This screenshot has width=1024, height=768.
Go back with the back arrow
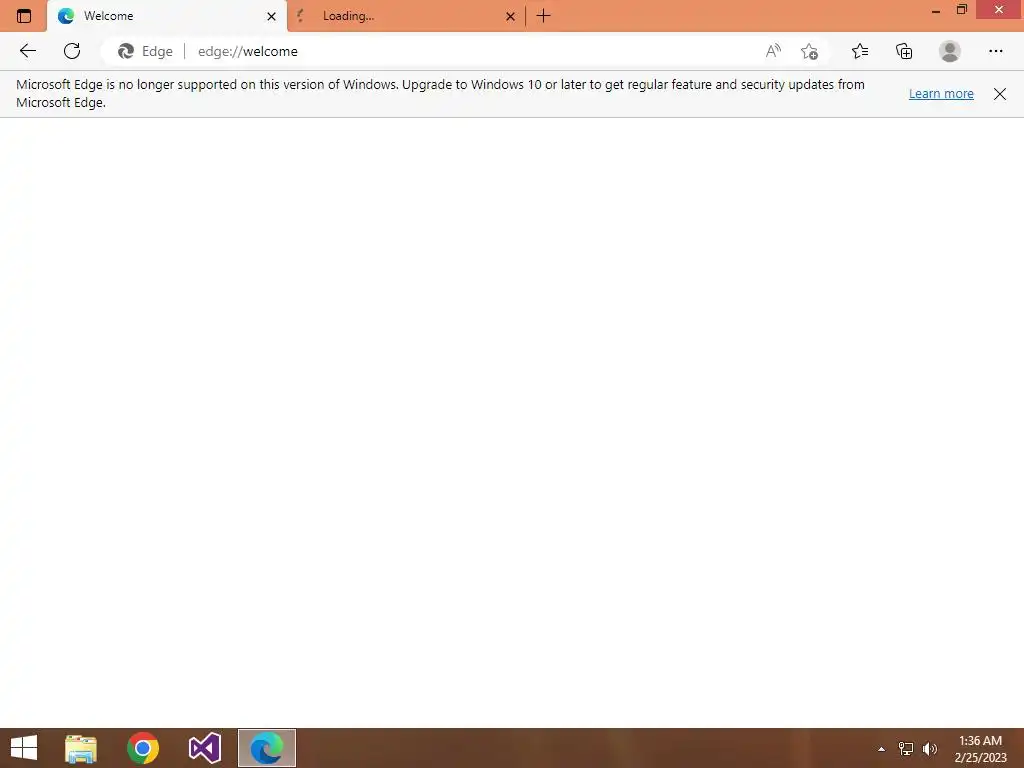tap(27, 51)
